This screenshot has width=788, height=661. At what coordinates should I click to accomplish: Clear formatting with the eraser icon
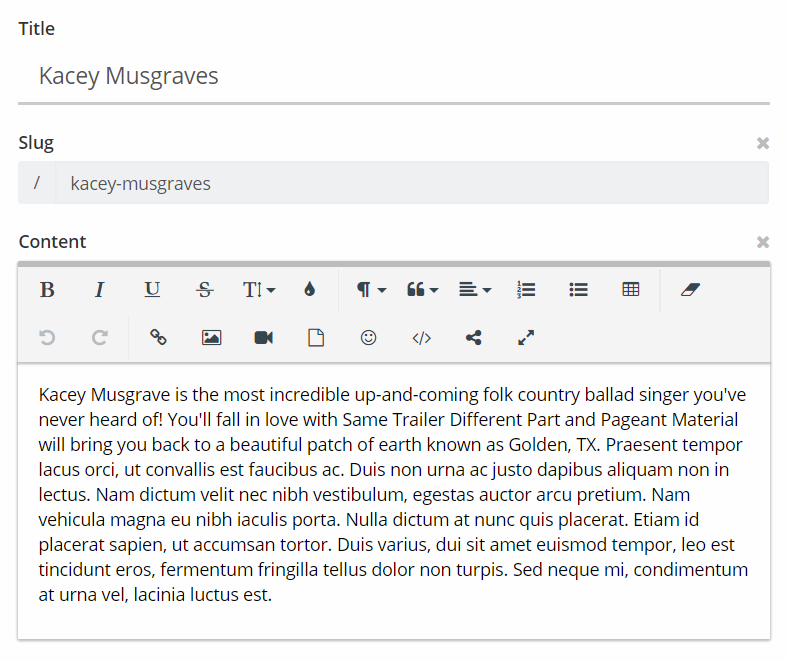pyautogui.click(x=691, y=290)
